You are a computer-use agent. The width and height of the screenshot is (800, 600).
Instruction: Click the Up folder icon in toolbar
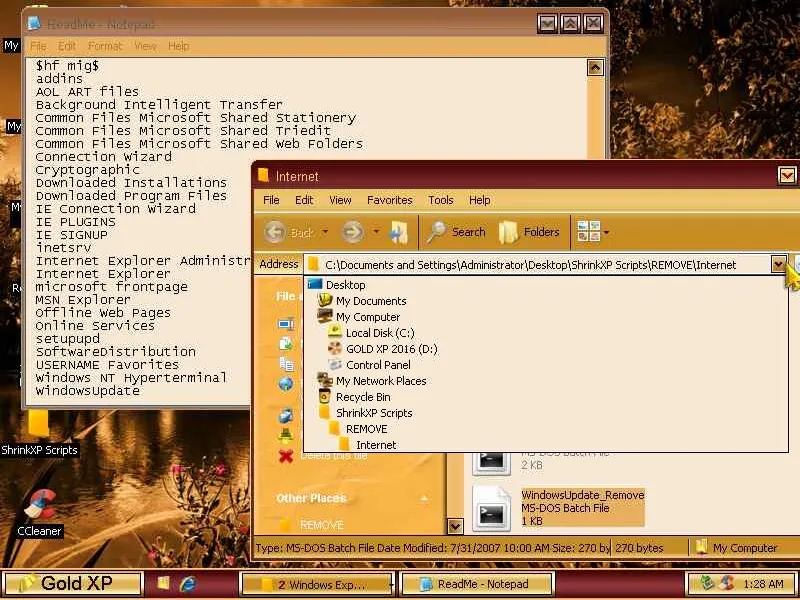(398, 232)
